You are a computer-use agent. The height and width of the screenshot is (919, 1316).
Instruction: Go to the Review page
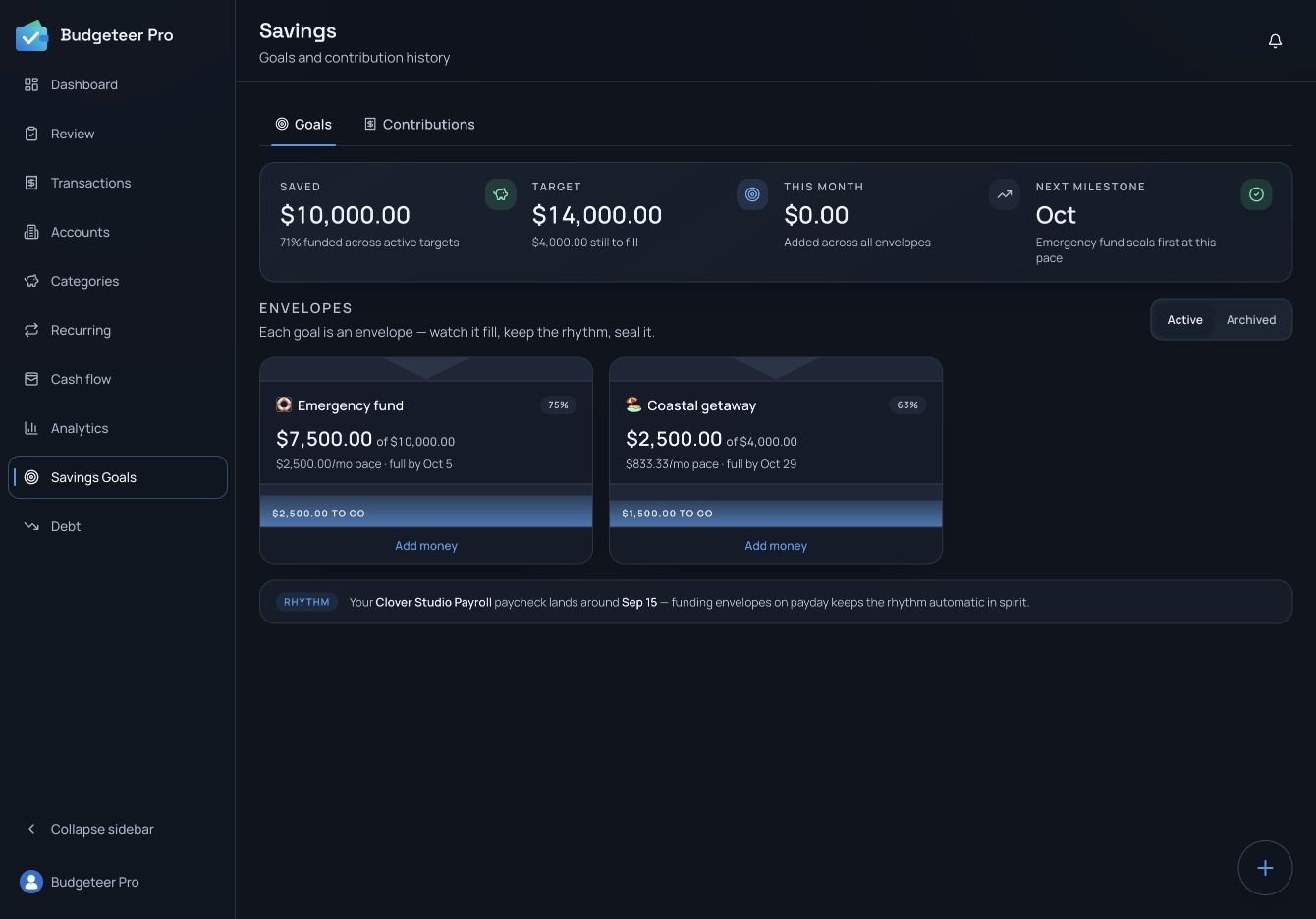coord(118,134)
